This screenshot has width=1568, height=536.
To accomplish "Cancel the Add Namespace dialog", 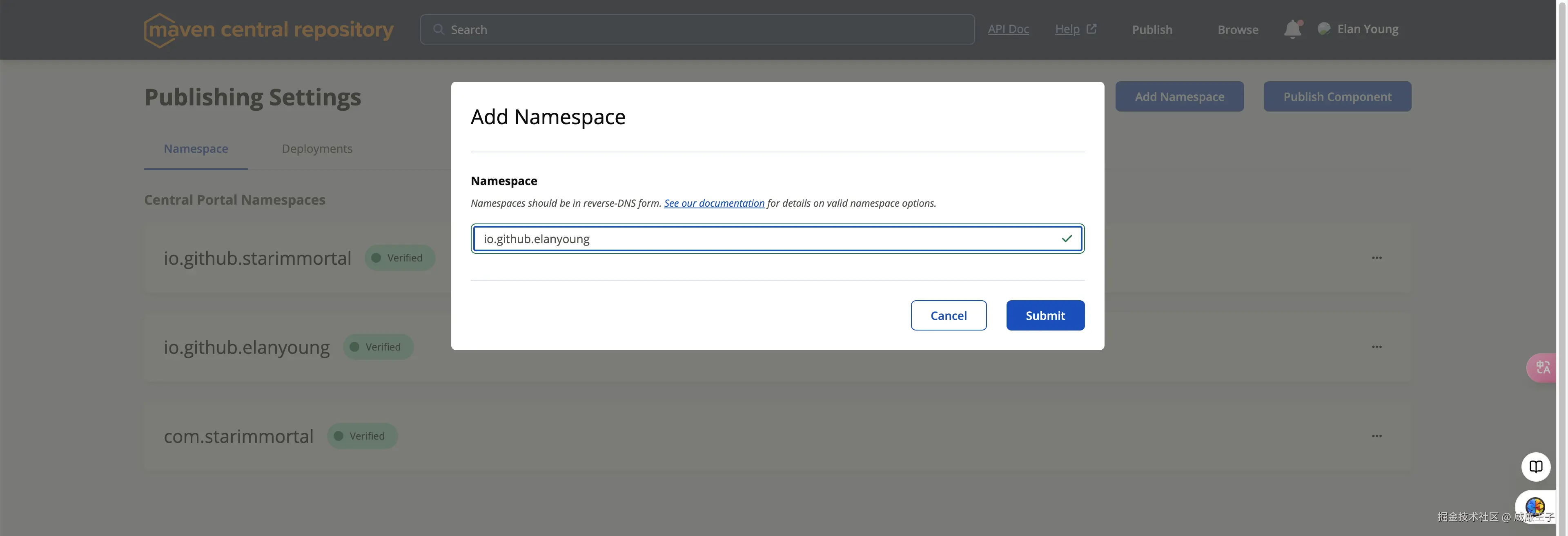I will [x=948, y=315].
